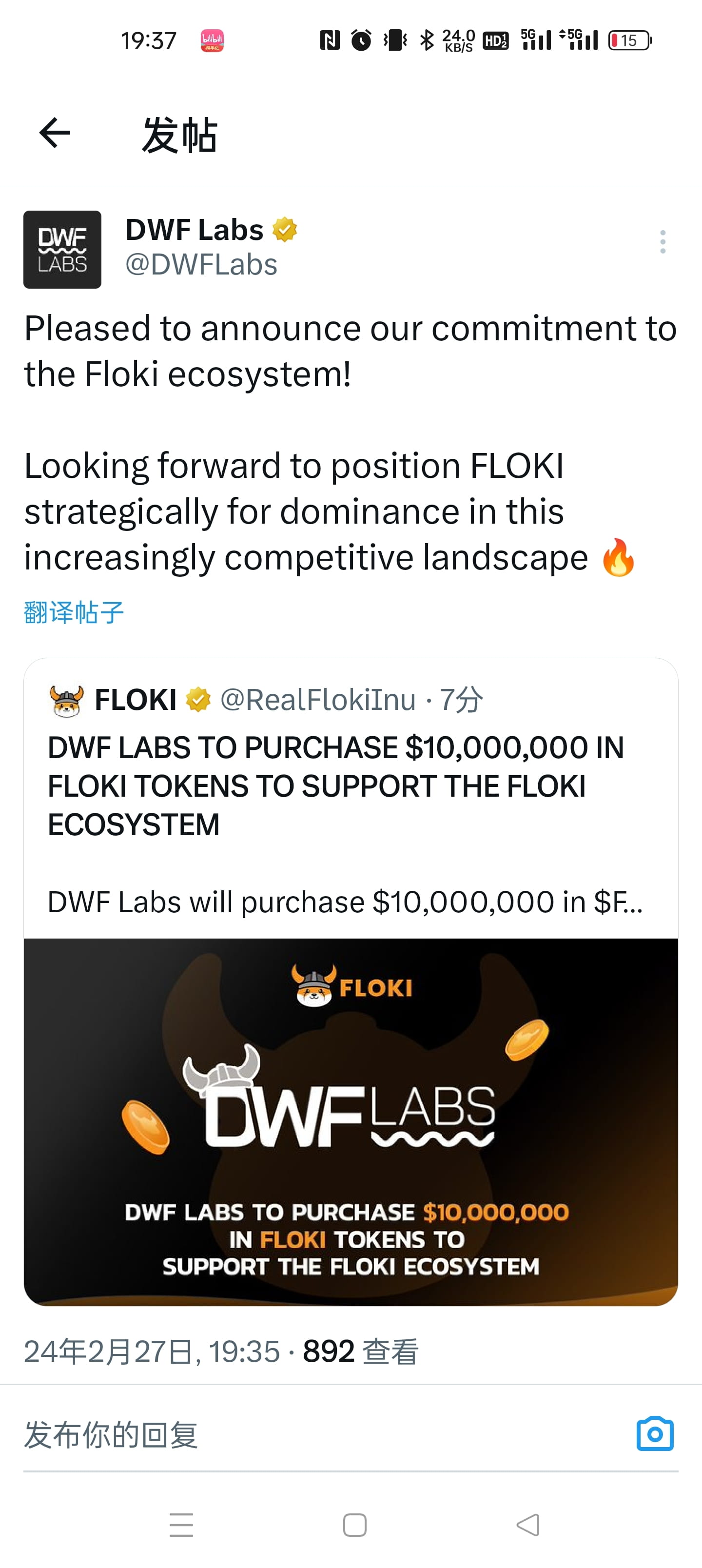The image size is (702, 1568).
Task: Open the camera icon to attach a photo
Action: pos(655,1433)
